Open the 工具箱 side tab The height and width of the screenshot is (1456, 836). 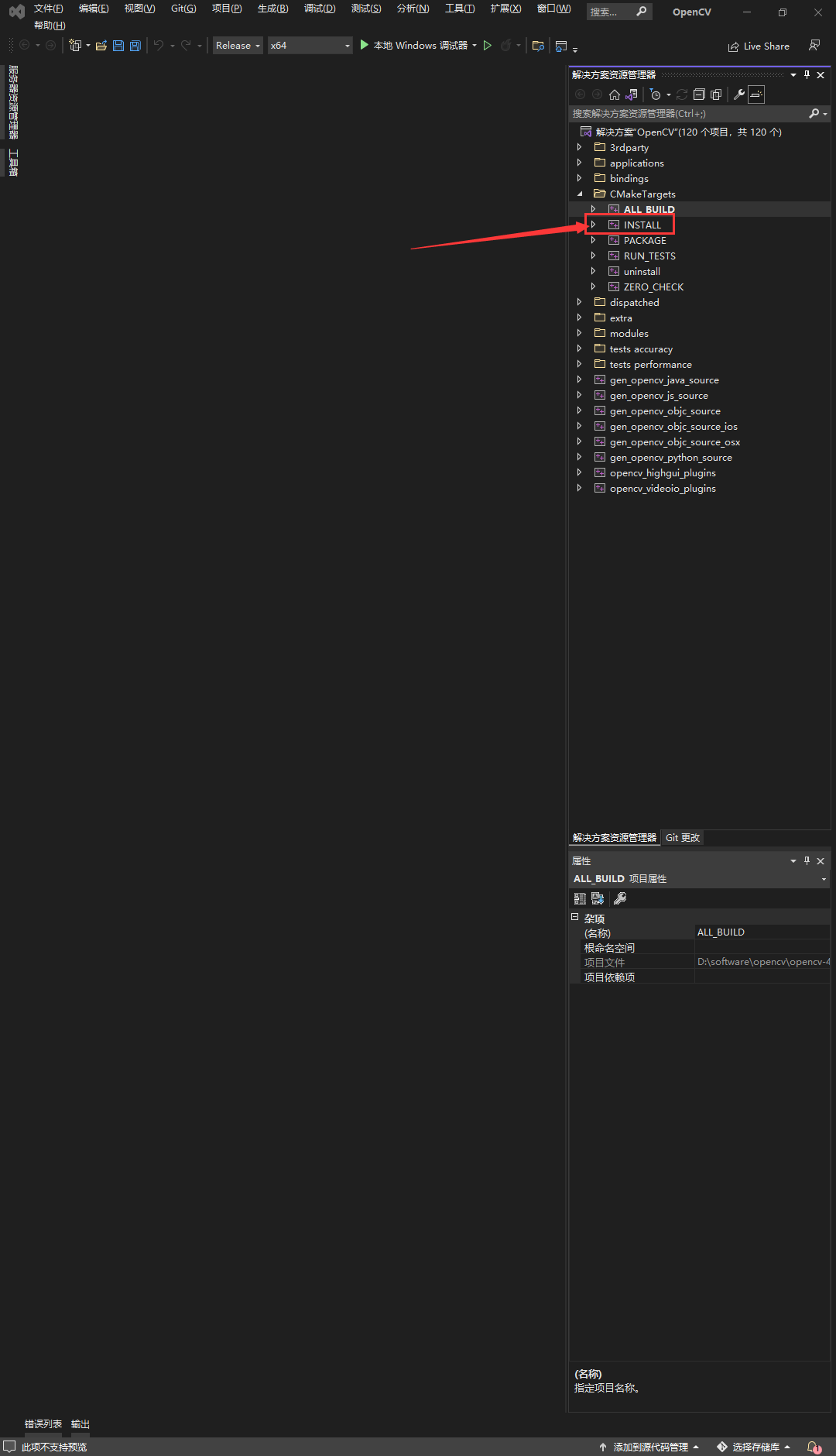tap(13, 162)
